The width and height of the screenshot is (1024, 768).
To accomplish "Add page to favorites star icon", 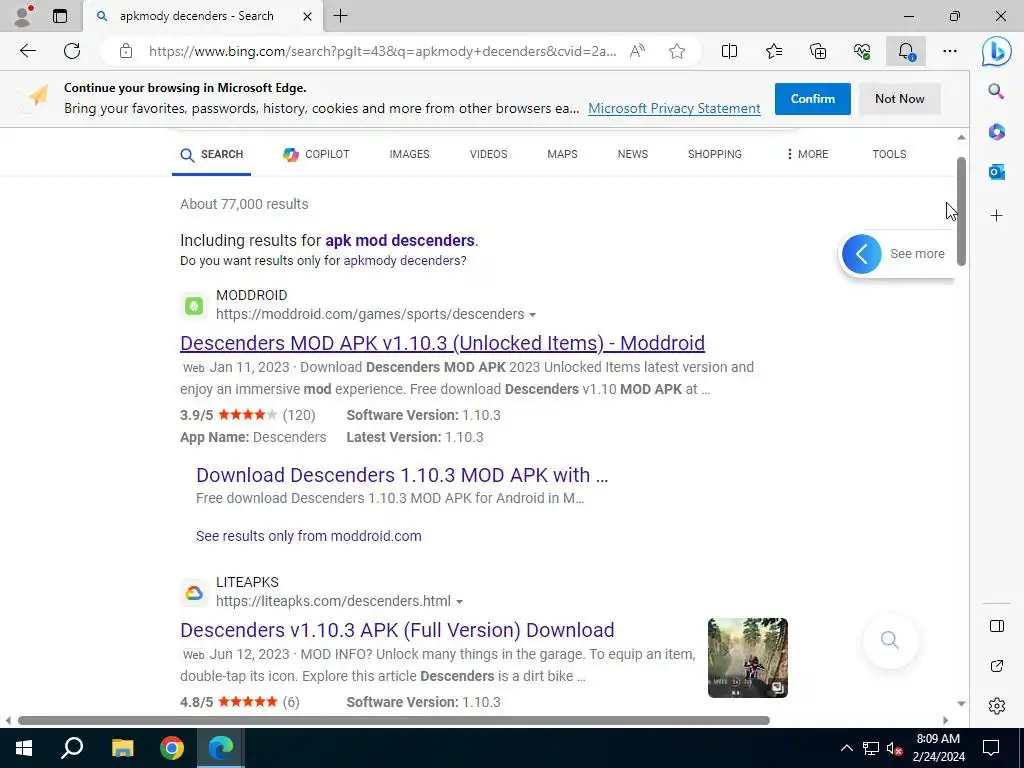I will pyautogui.click(x=677, y=51).
